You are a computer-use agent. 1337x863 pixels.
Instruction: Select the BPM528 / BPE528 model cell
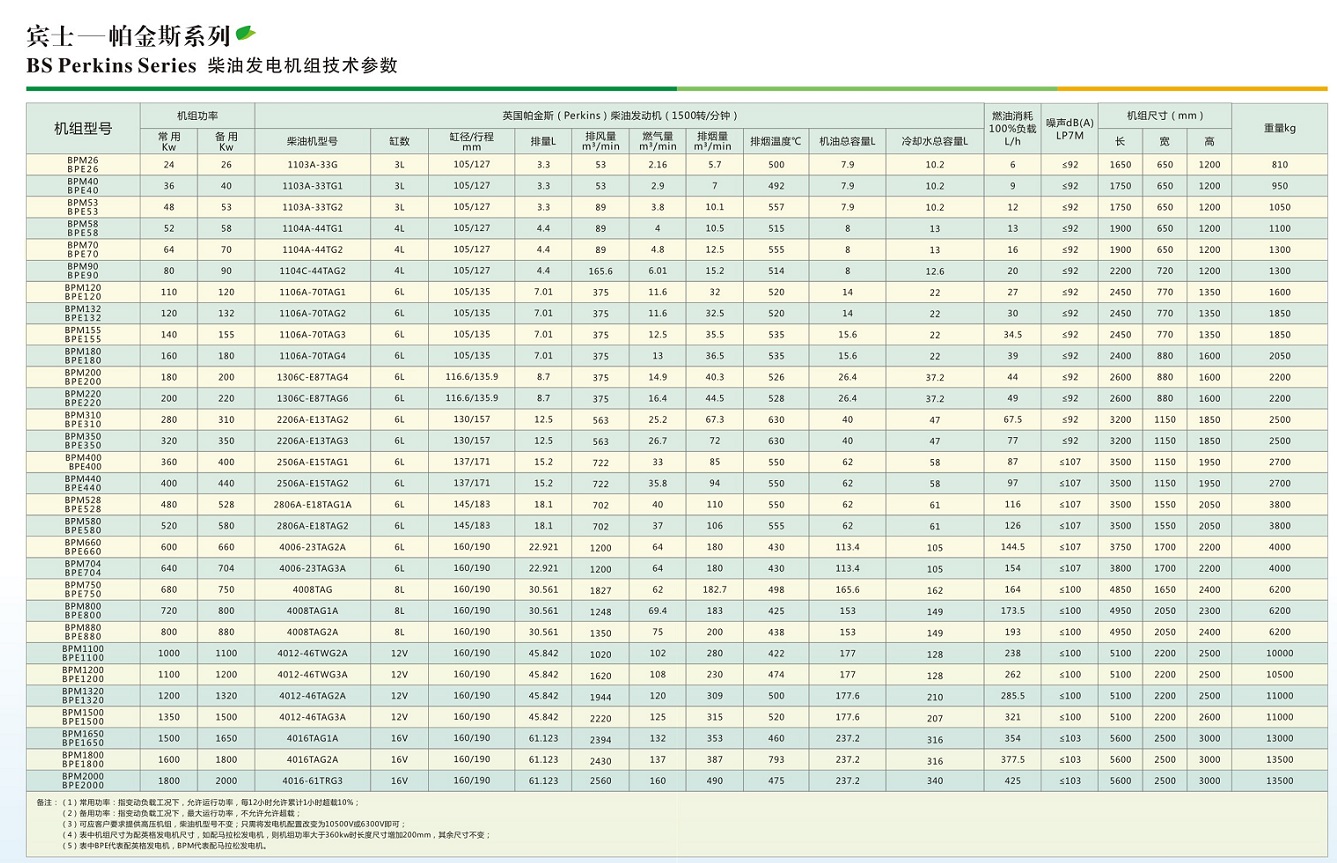83,504
